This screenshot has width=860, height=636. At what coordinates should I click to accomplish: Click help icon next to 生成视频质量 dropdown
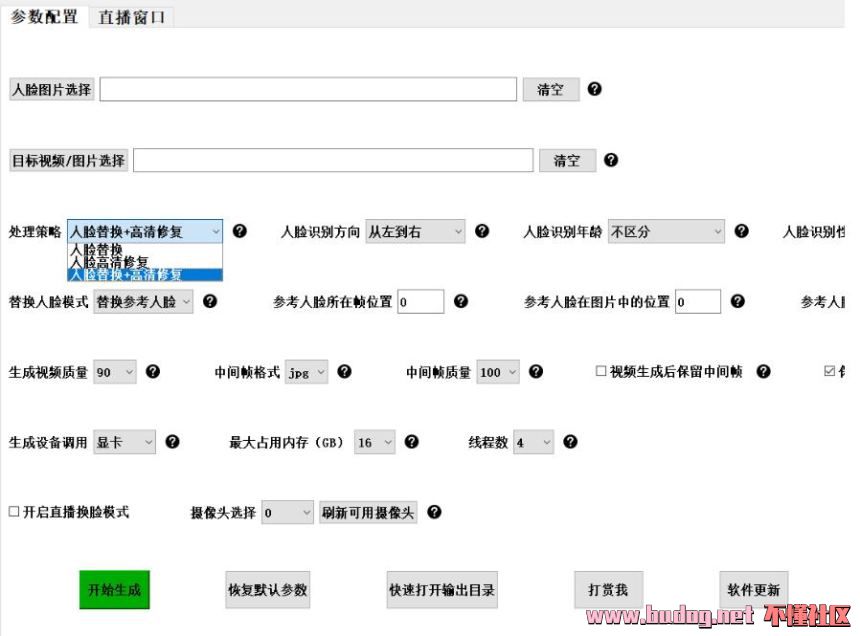[153, 372]
